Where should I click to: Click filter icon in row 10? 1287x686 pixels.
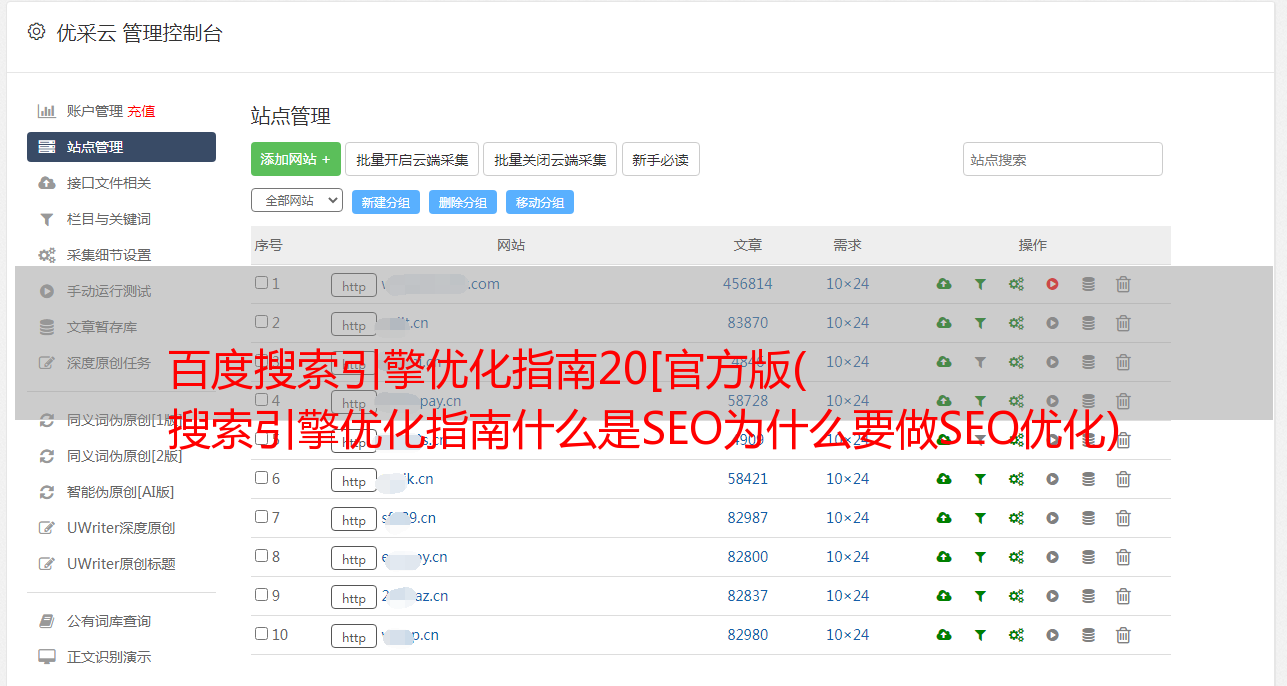pos(980,635)
